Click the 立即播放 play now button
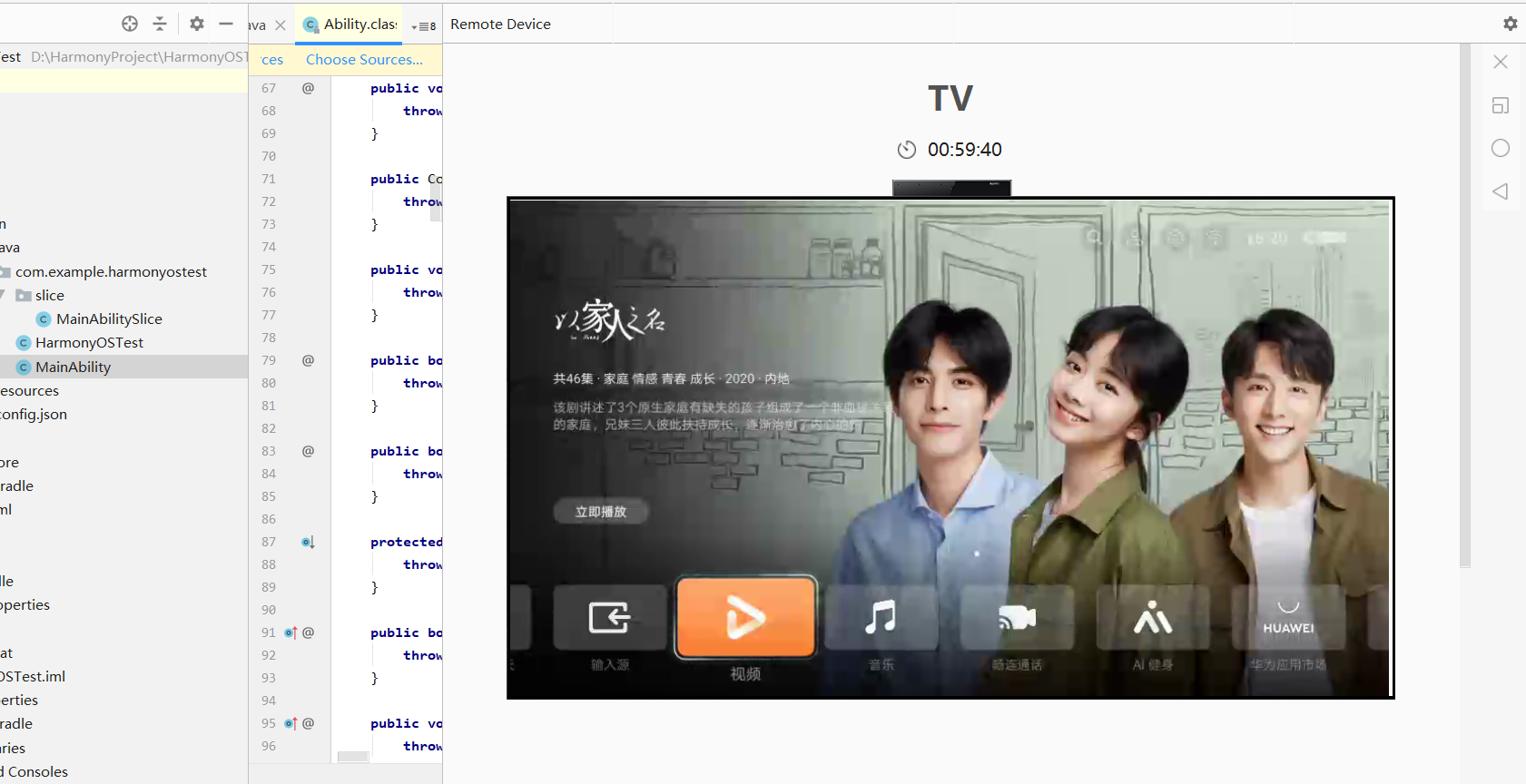This screenshot has width=1526, height=784. click(600, 512)
